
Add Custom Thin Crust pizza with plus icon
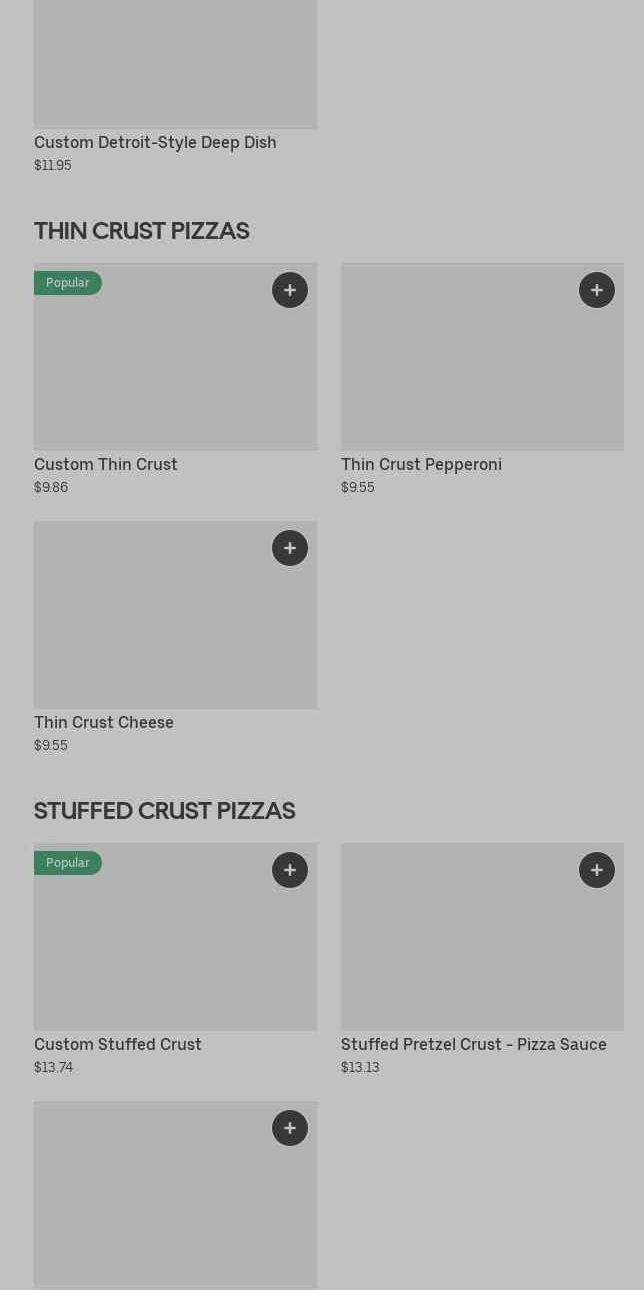tap(290, 290)
